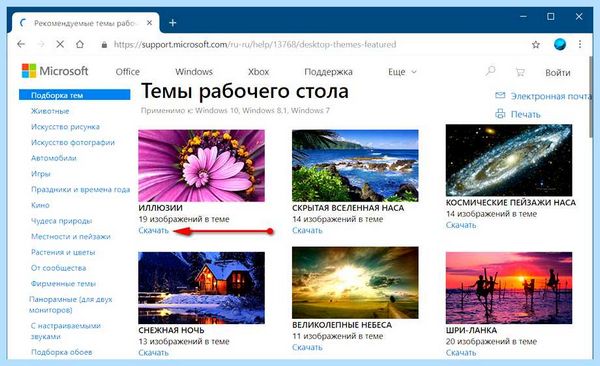Click the email envelope icon
600x366 pixels.
coord(500,95)
